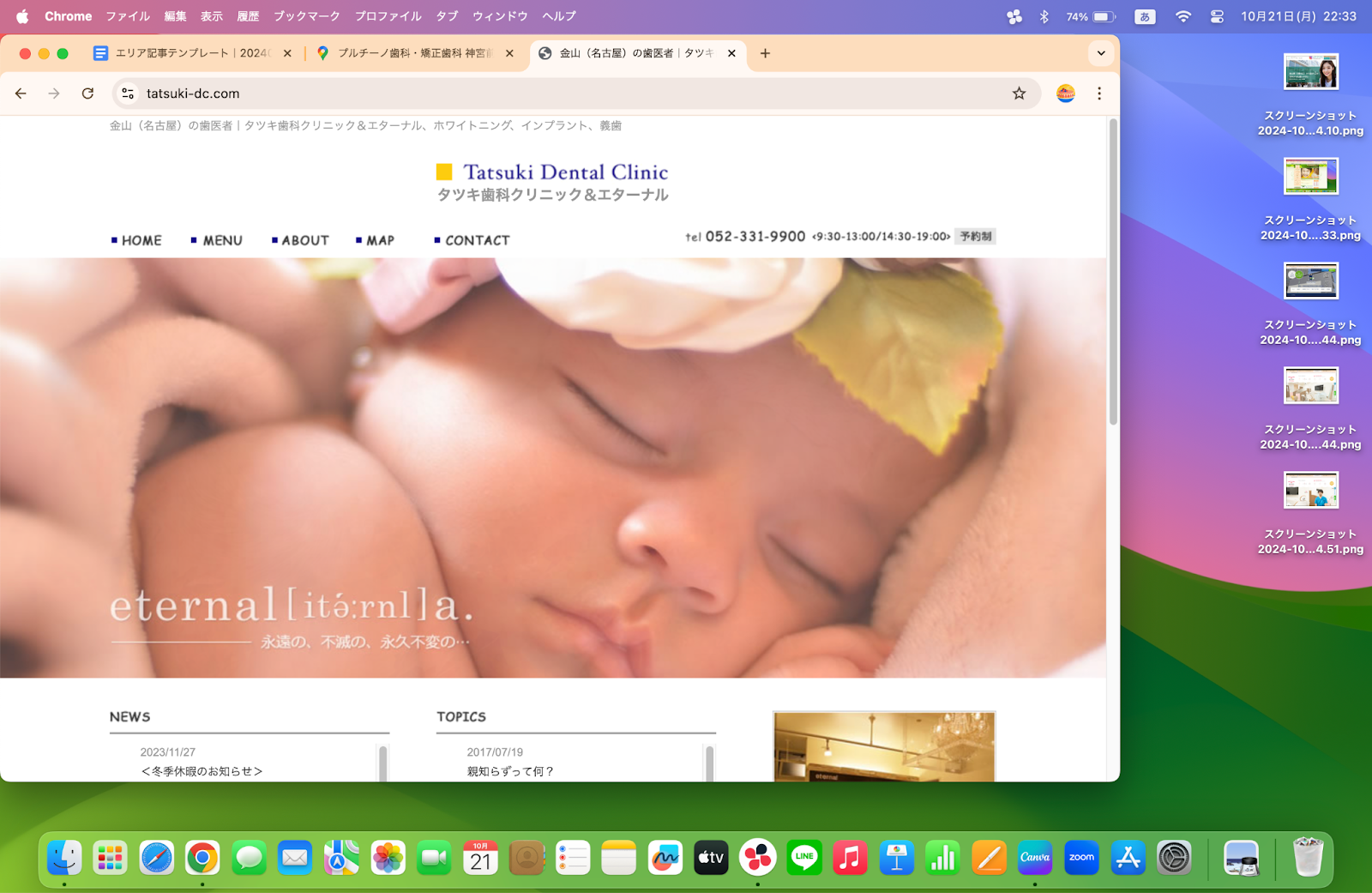Image resolution: width=1372 pixels, height=893 pixels.
Task: Click the TOPICS list scrollbar
Action: coord(709,763)
